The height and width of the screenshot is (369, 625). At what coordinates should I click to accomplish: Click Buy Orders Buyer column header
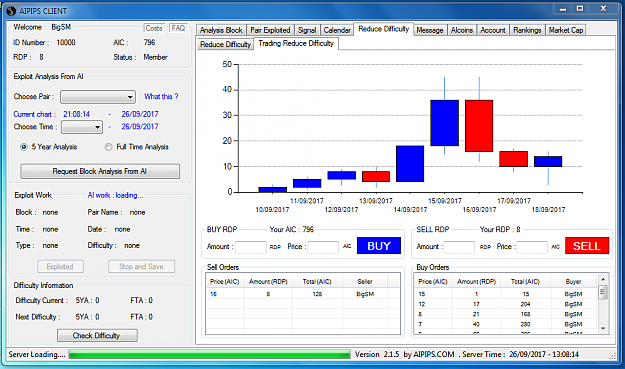click(573, 282)
